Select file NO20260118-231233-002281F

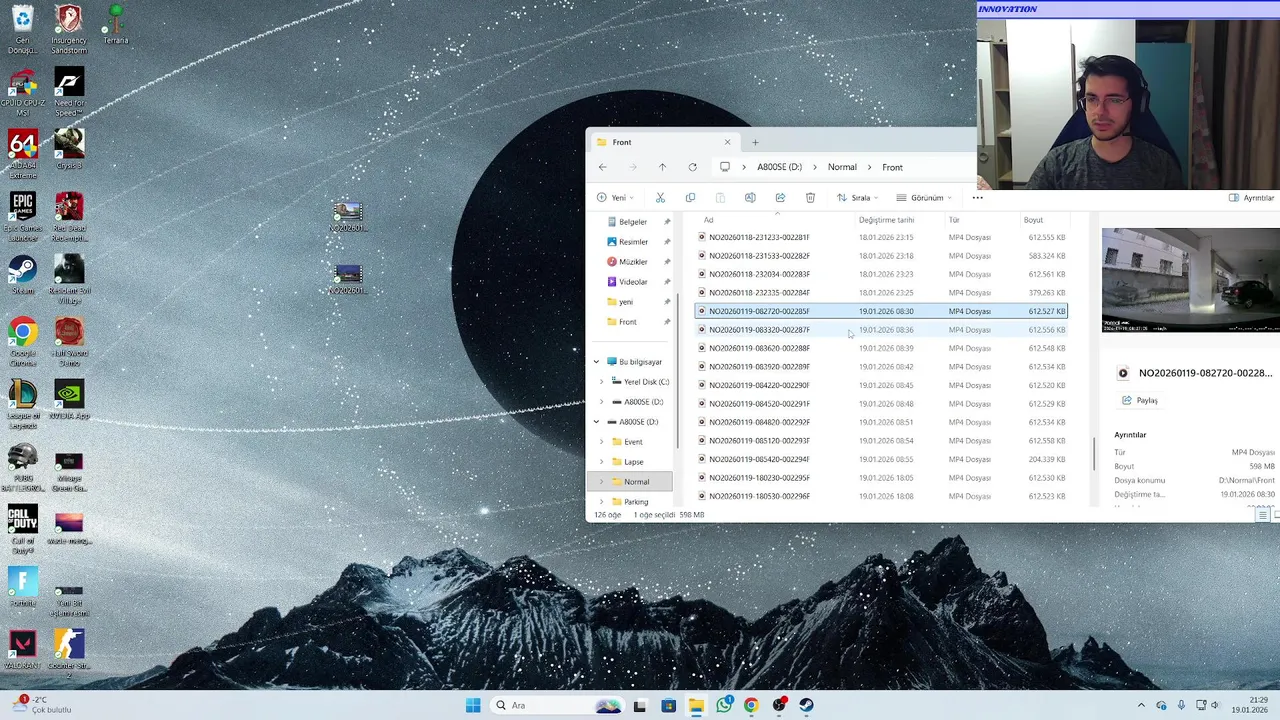pyautogui.click(x=881, y=237)
